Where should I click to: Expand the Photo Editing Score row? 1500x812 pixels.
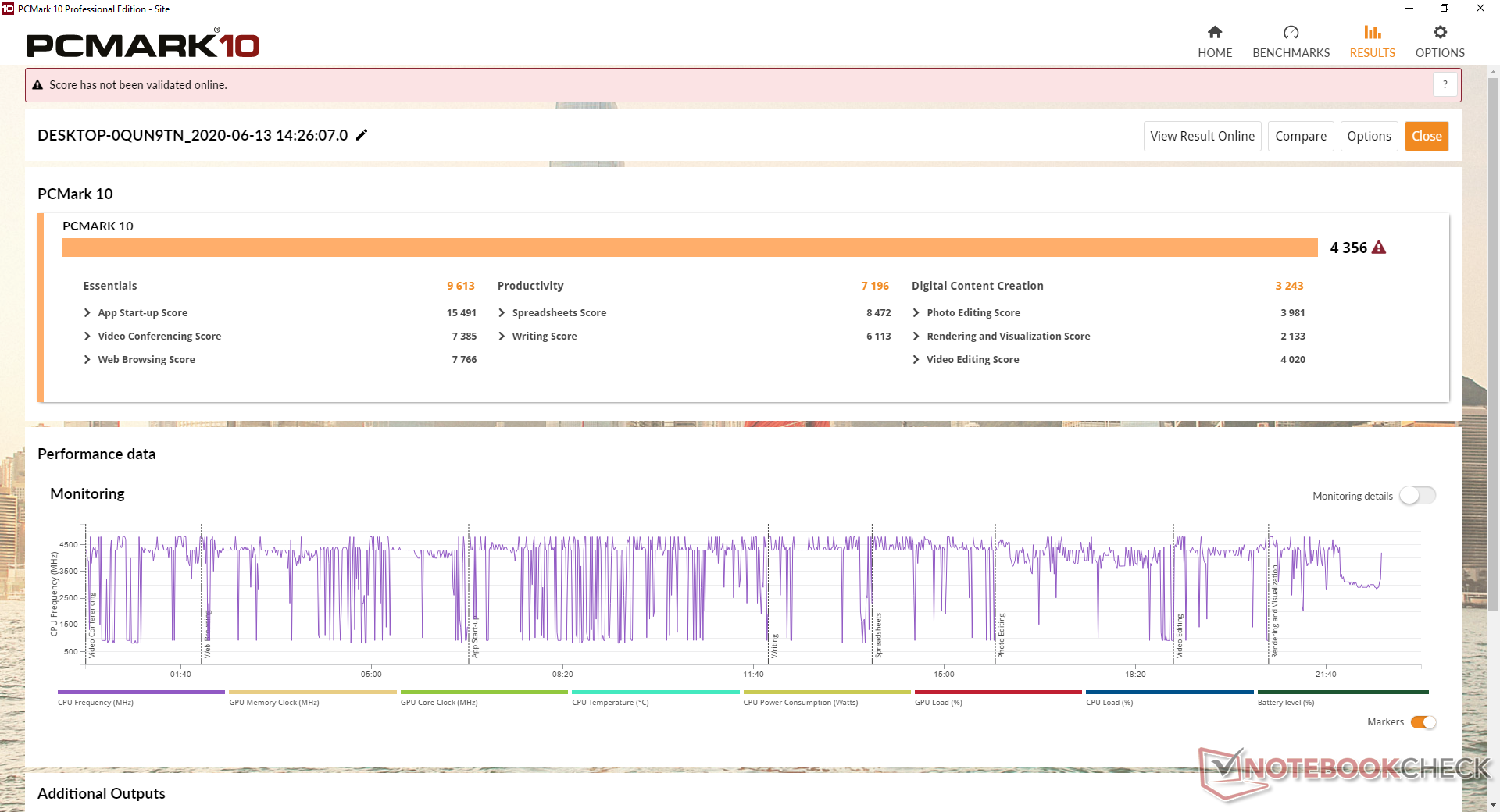click(973, 312)
